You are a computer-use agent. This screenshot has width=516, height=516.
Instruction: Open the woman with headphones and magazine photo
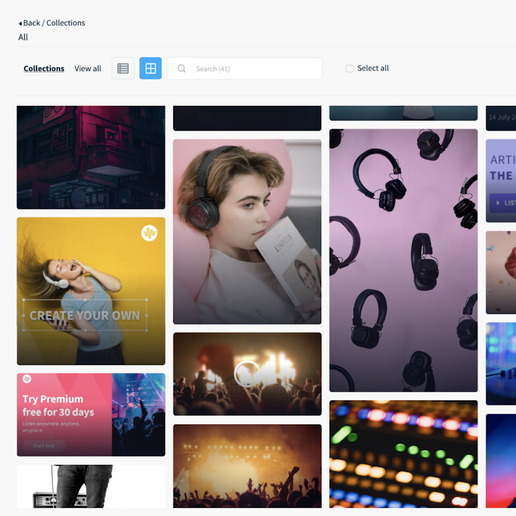pos(247,232)
